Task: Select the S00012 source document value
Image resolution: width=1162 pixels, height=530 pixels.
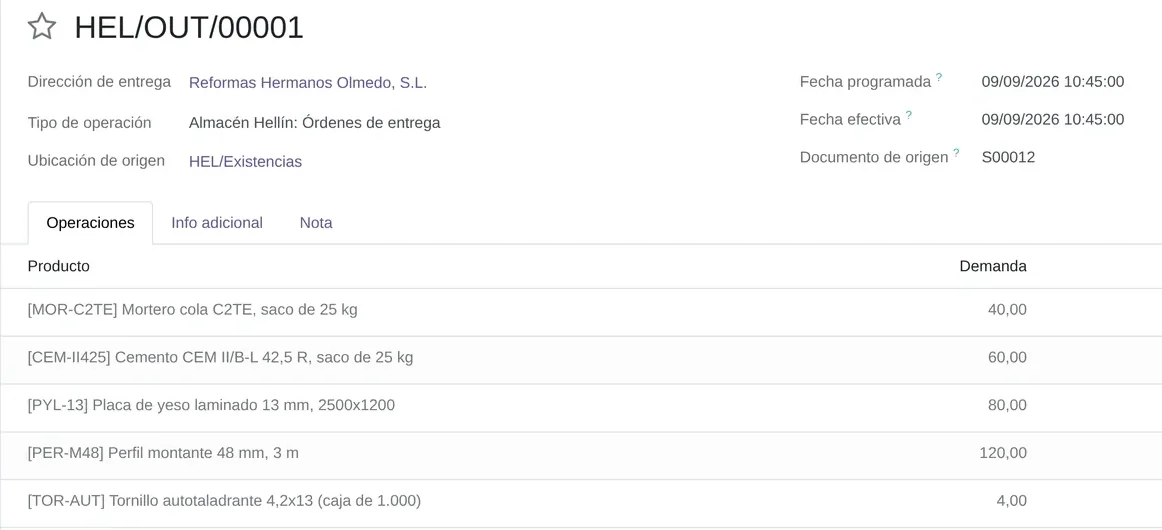Action: 1008,157
